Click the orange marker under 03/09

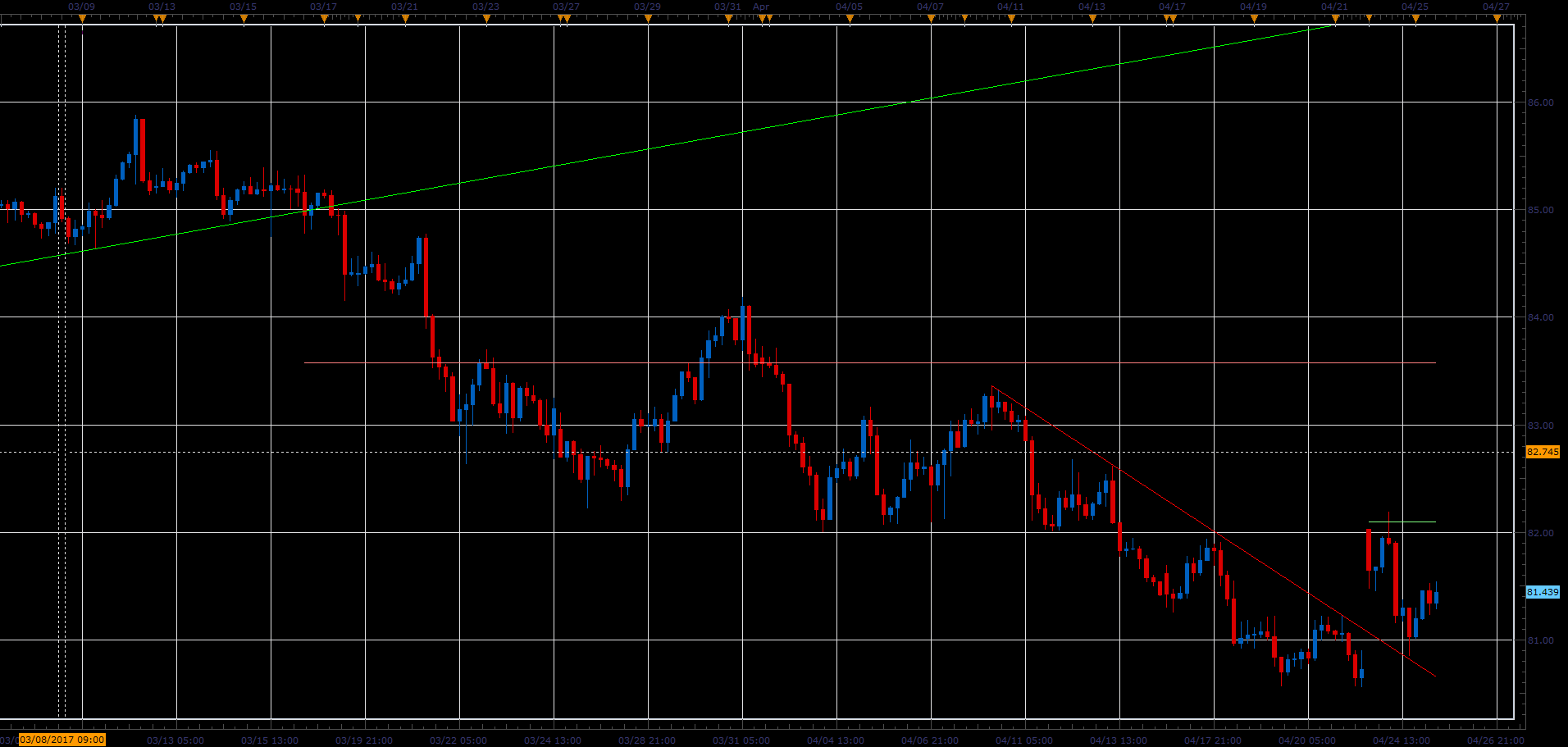click(82, 18)
